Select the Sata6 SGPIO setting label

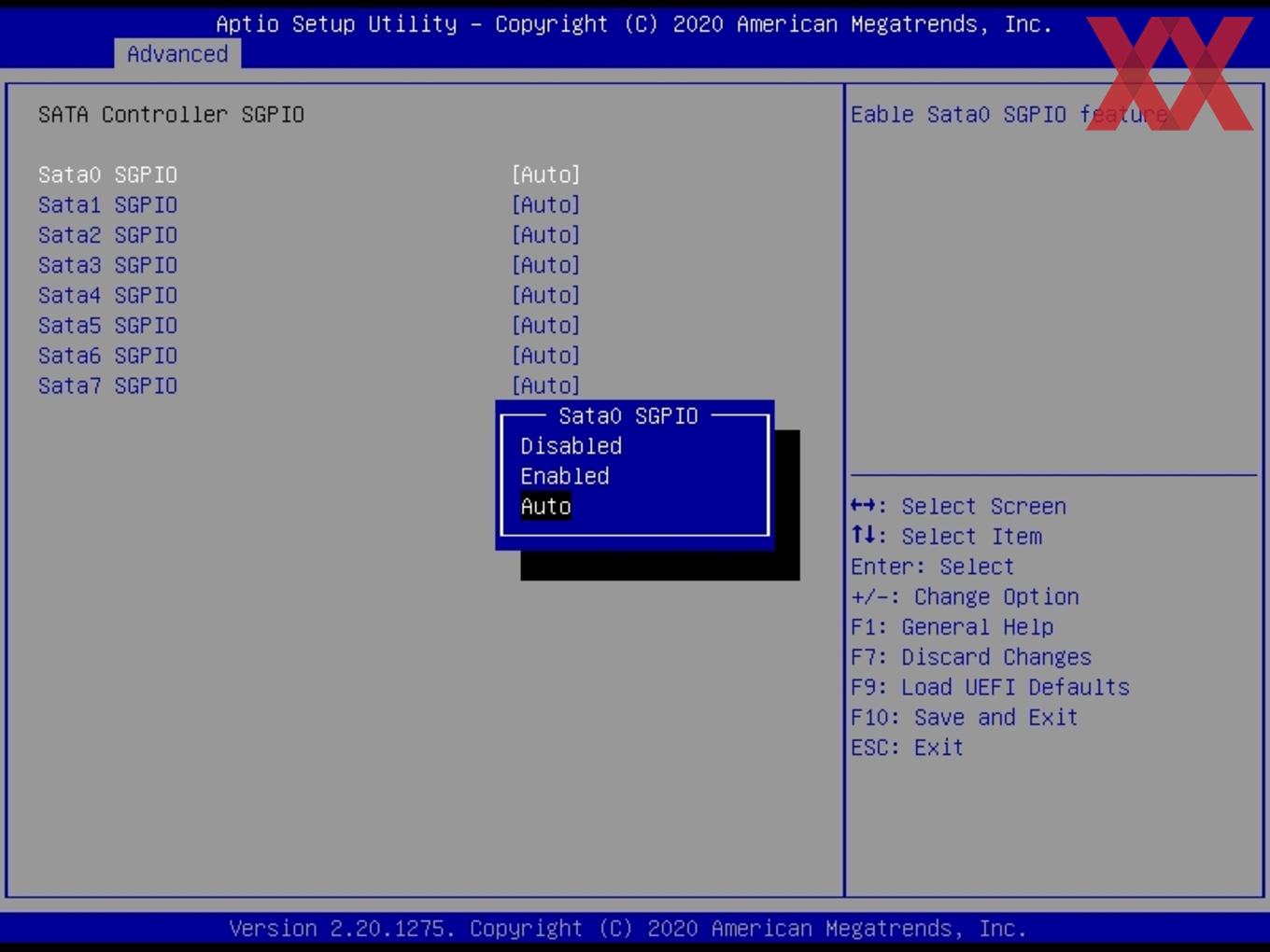click(107, 356)
